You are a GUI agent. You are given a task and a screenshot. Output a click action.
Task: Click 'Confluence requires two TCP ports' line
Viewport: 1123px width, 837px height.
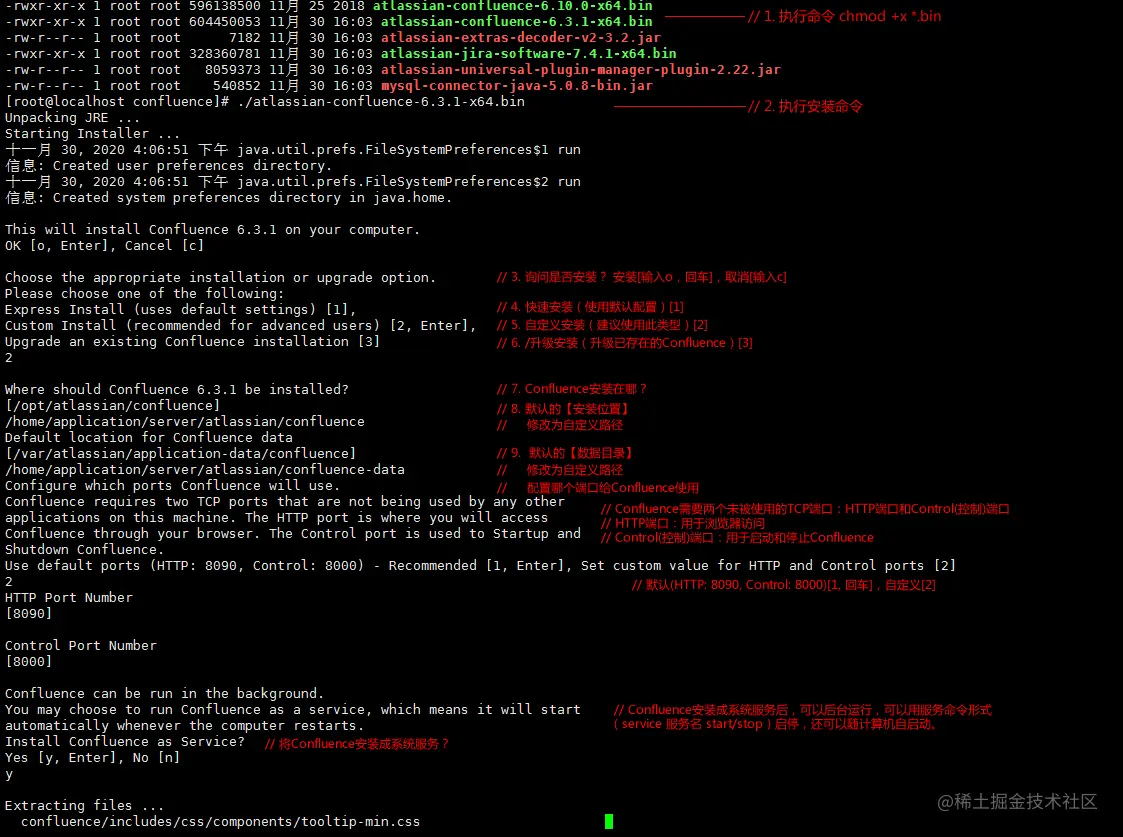tap(284, 501)
